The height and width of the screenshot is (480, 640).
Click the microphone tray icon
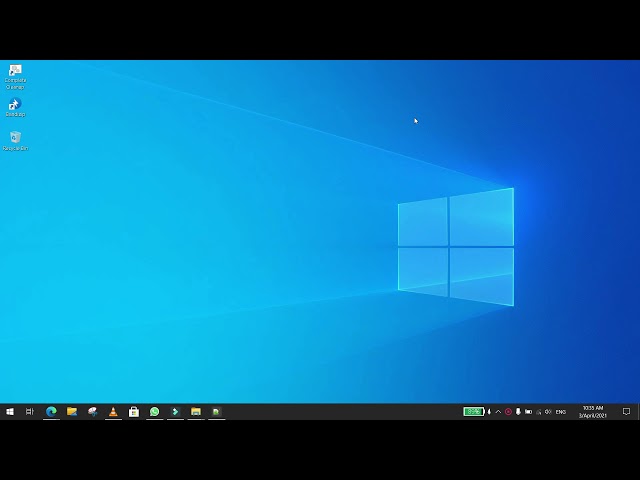click(x=518, y=411)
